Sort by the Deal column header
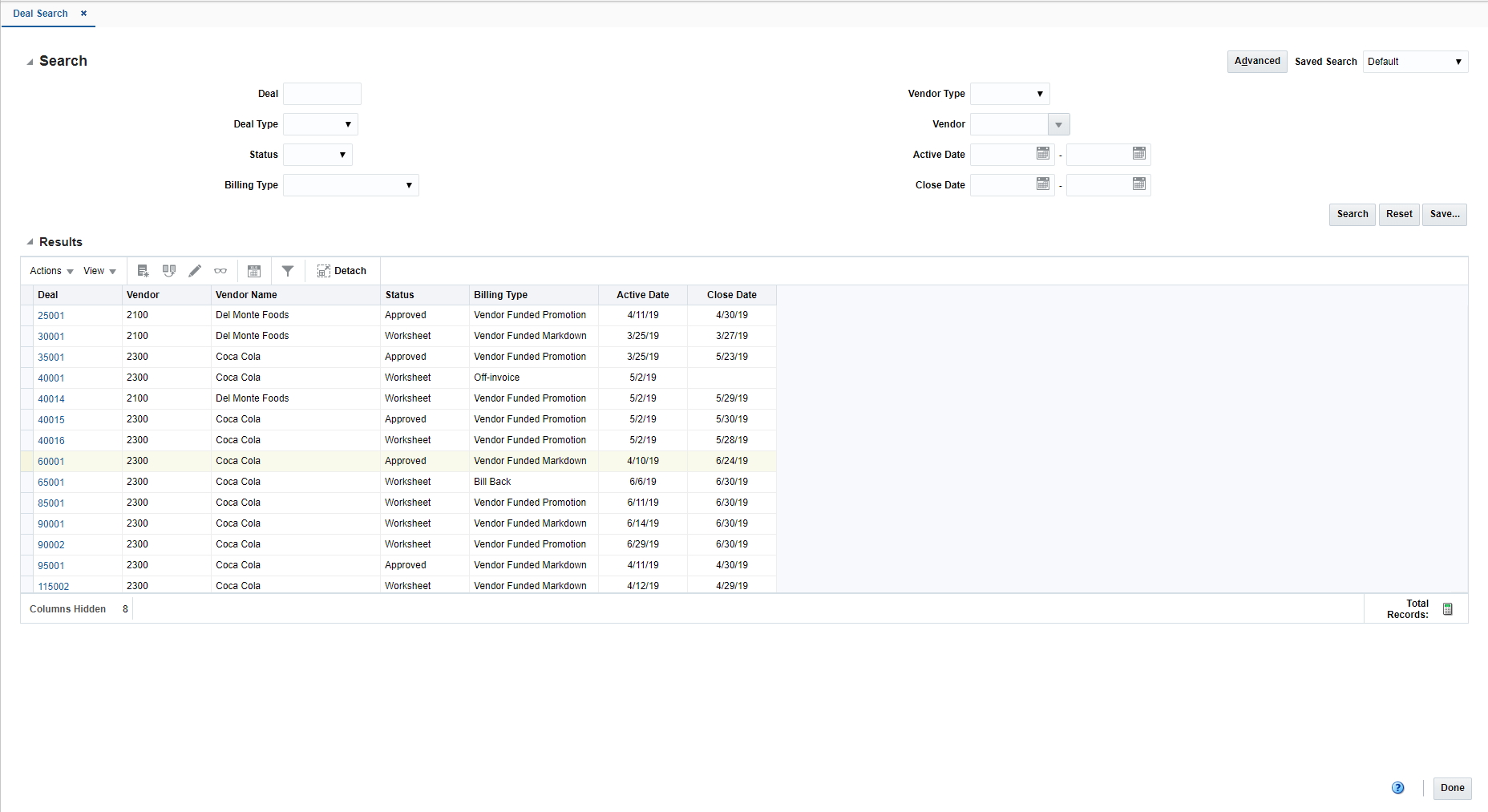Screen dimensions: 1488x812 click(78, 295)
